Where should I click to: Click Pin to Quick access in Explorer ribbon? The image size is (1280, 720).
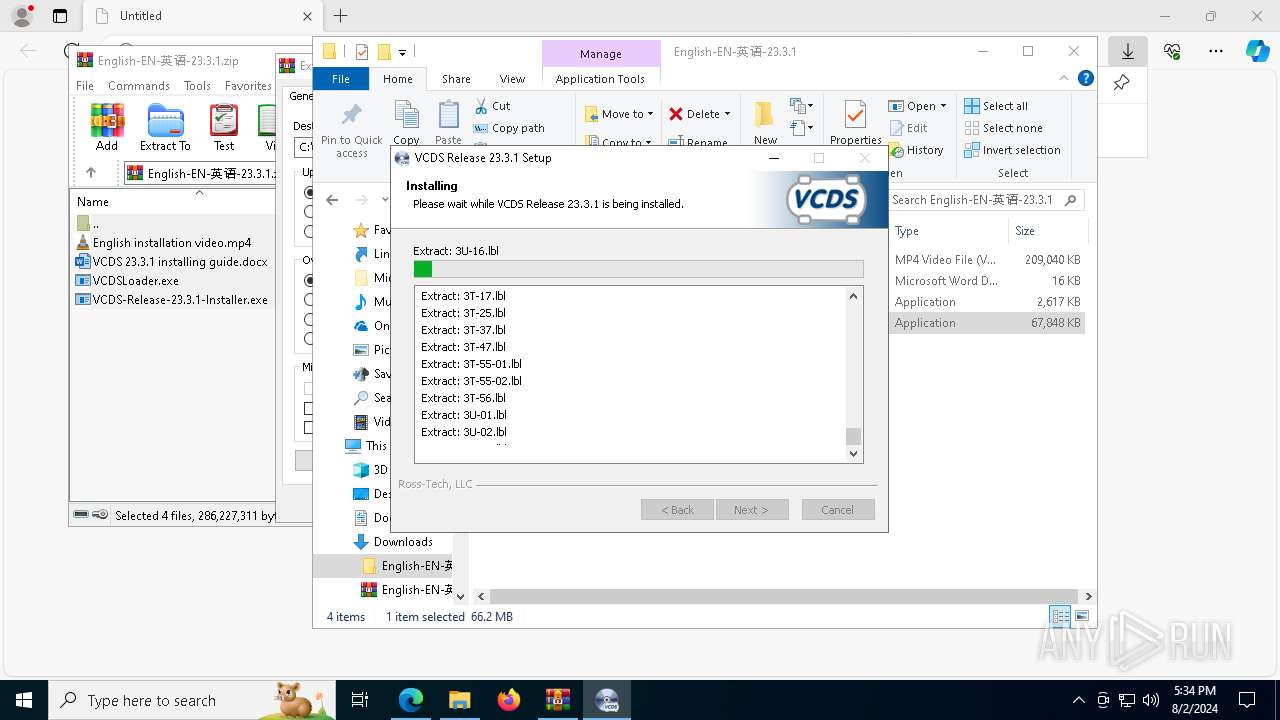(352, 130)
